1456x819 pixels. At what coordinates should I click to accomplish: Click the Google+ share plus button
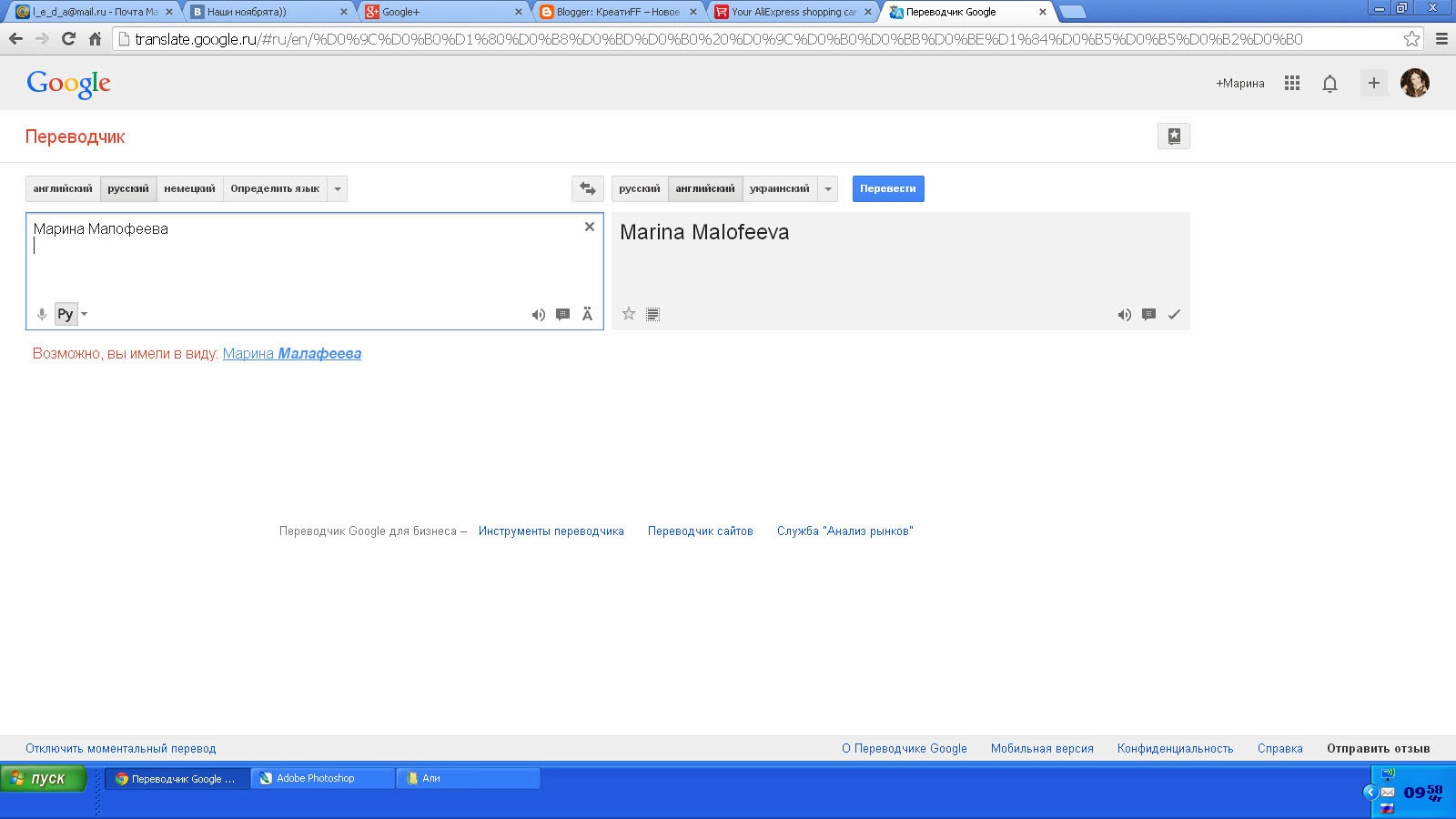pos(1374,83)
